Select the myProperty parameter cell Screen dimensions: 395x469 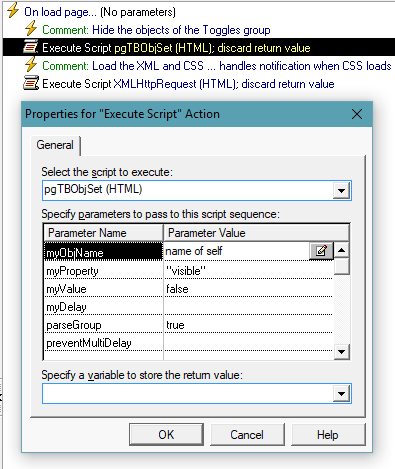click(x=103, y=271)
